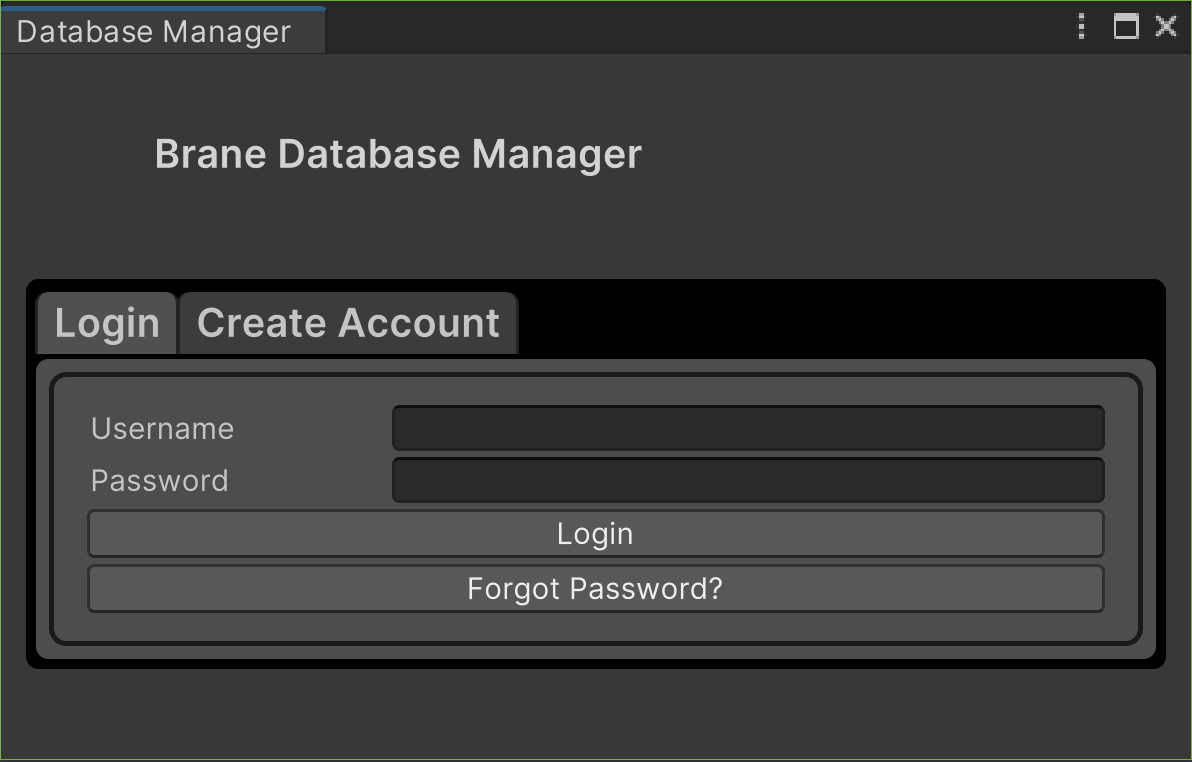This screenshot has height=762, width=1192.
Task: Submit credentials with the Login button
Action: (596, 533)
